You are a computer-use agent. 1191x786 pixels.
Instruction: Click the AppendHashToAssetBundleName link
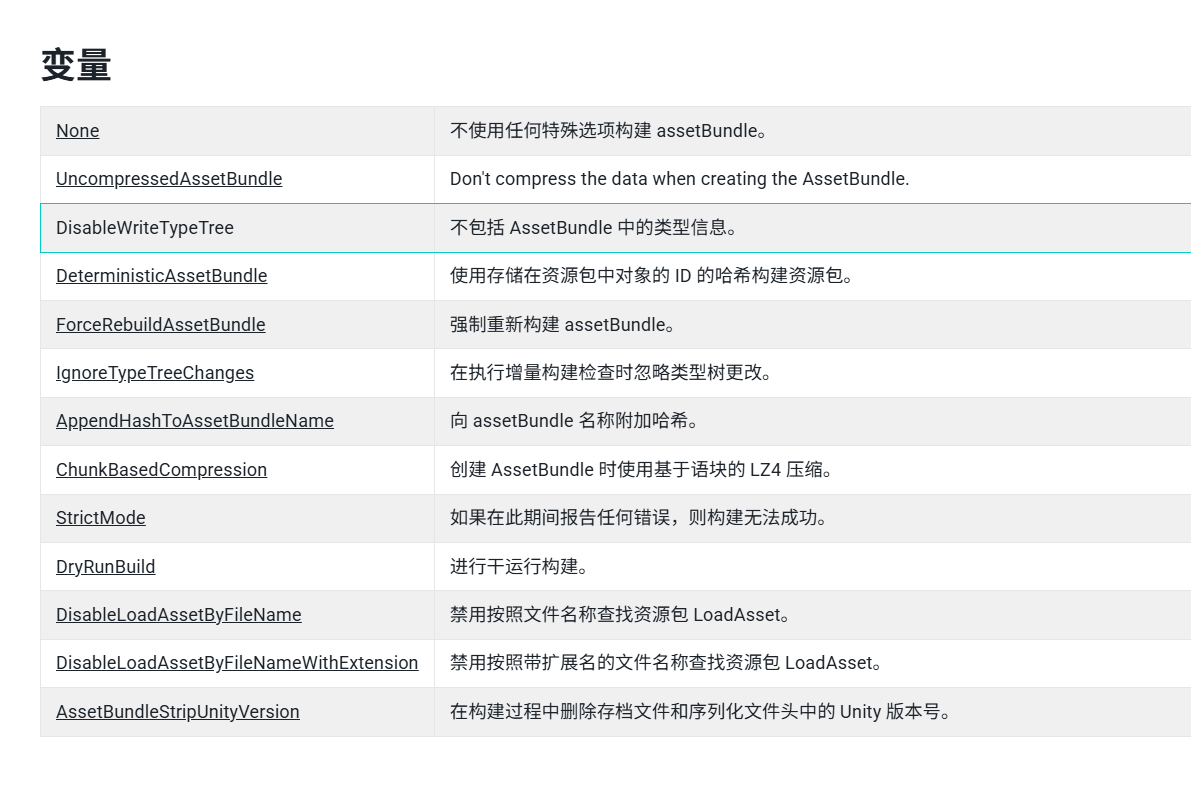click(x=194, y=420)
